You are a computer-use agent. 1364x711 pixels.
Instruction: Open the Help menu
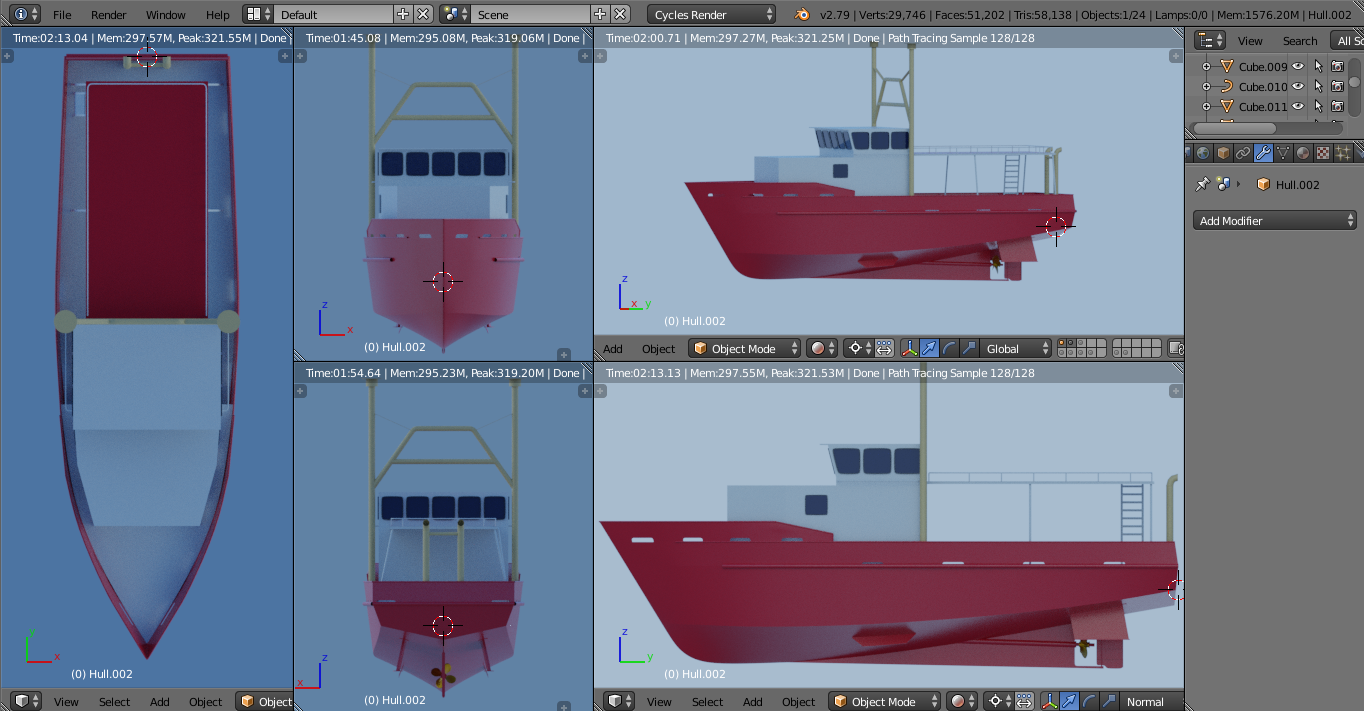coord(217,15)
